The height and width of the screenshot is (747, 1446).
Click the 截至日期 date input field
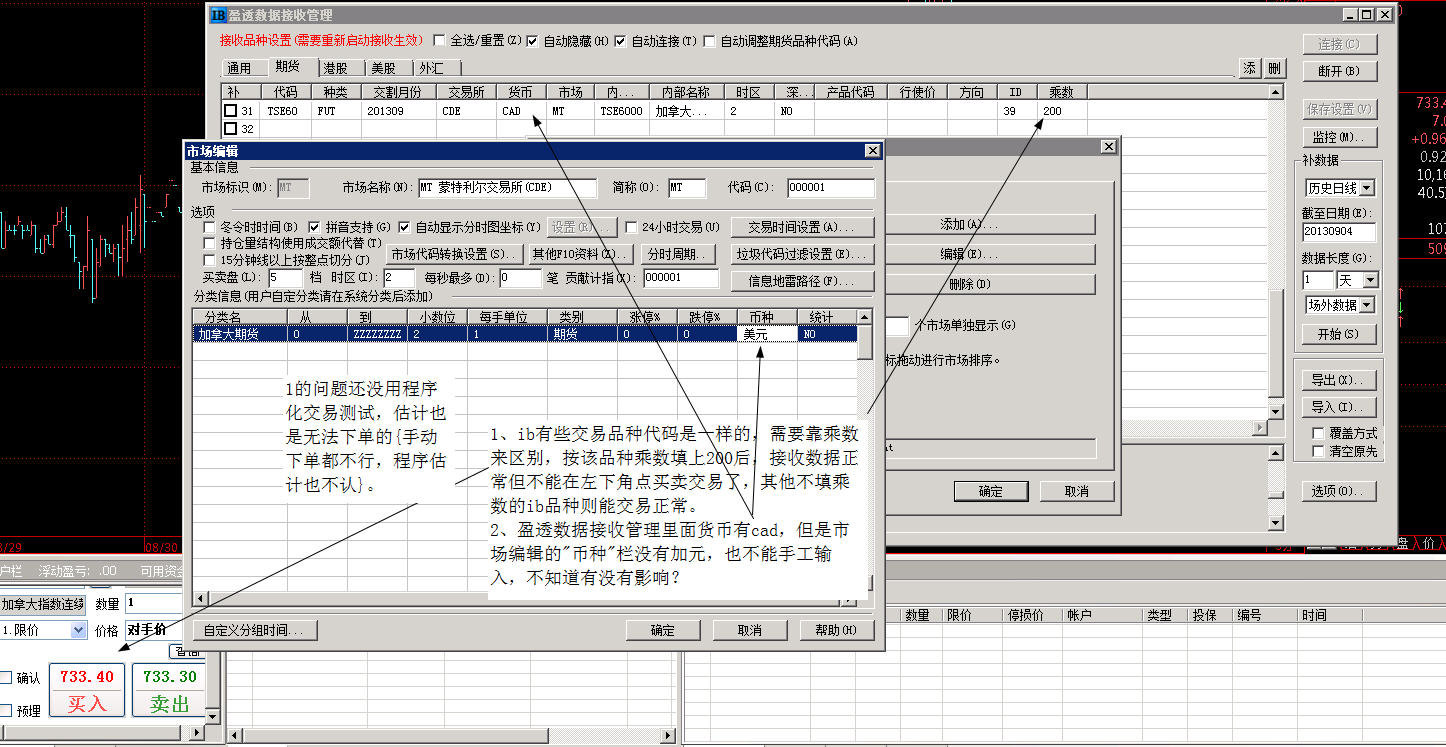[1339, 232]
